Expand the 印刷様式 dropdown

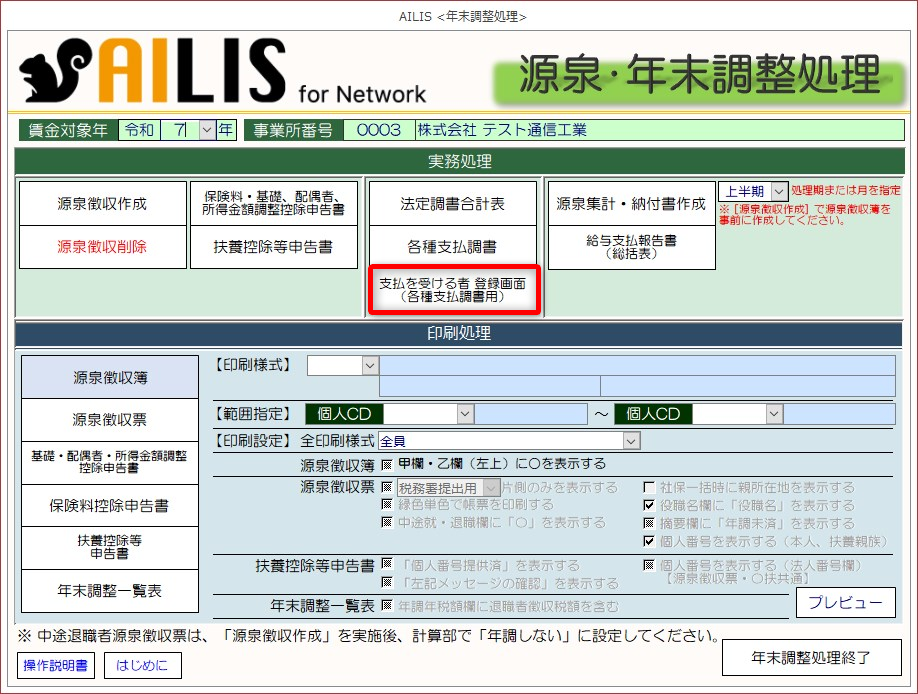[370, 366]
